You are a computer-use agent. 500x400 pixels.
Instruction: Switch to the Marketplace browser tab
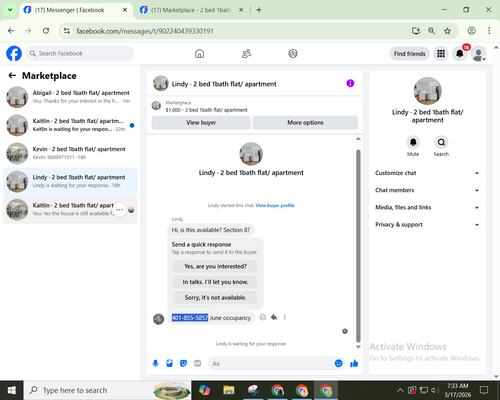tap(191, 10)
